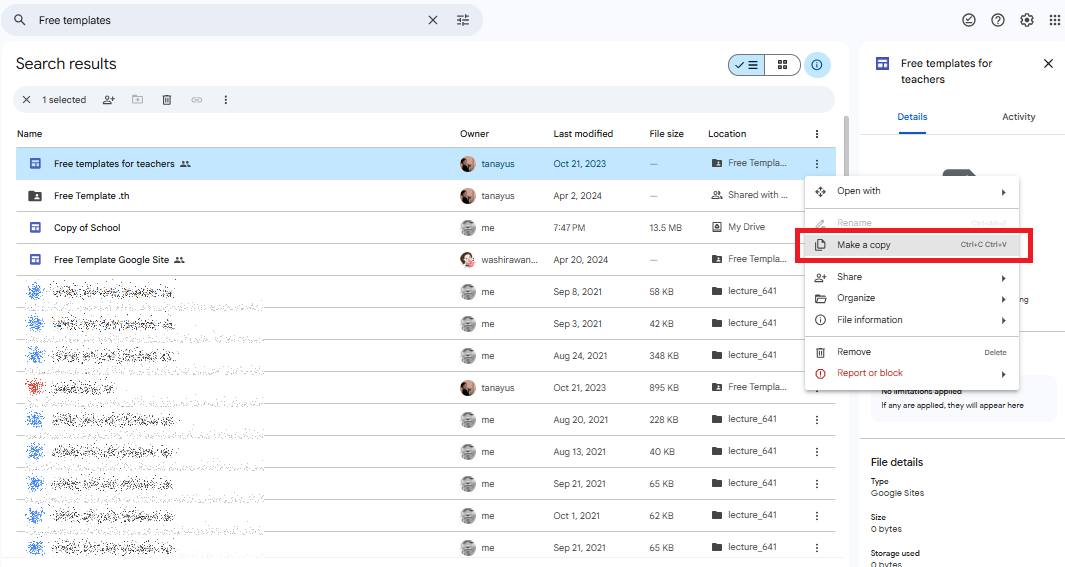
Task: Click the trash icon in selection toolbar
Action: click(167, 100)
